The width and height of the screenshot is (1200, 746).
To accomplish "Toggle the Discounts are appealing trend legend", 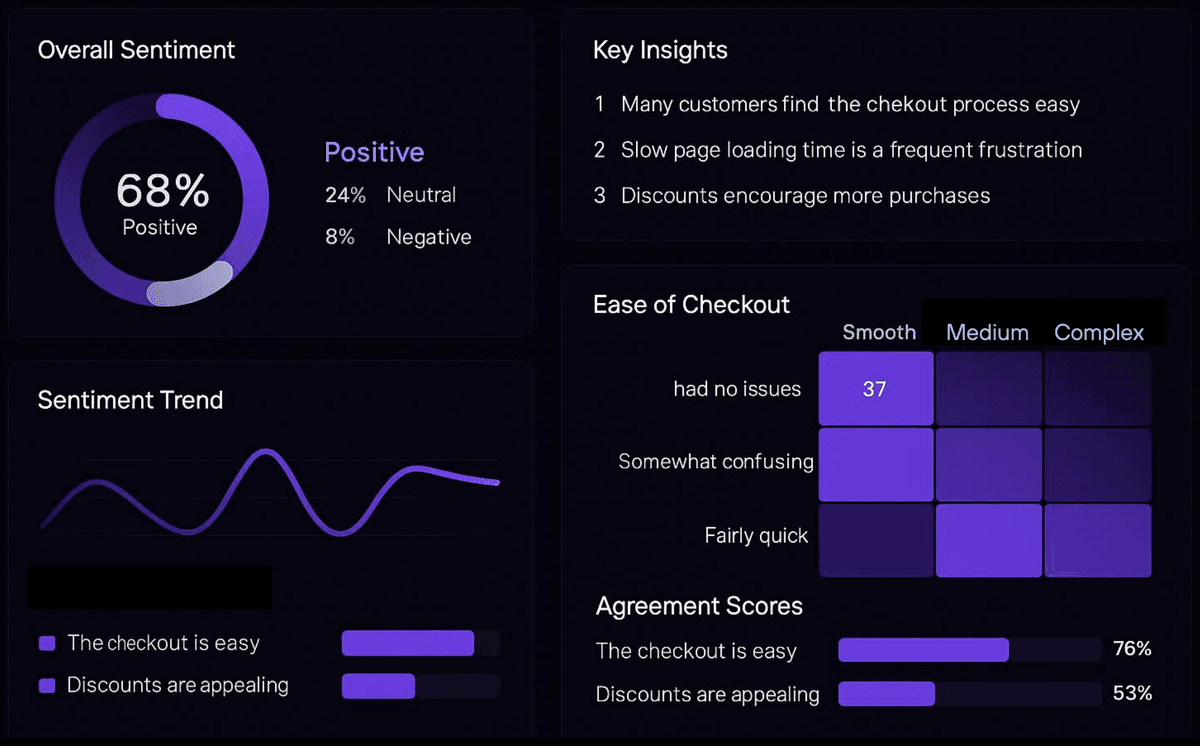I will (x=177, y=686).
